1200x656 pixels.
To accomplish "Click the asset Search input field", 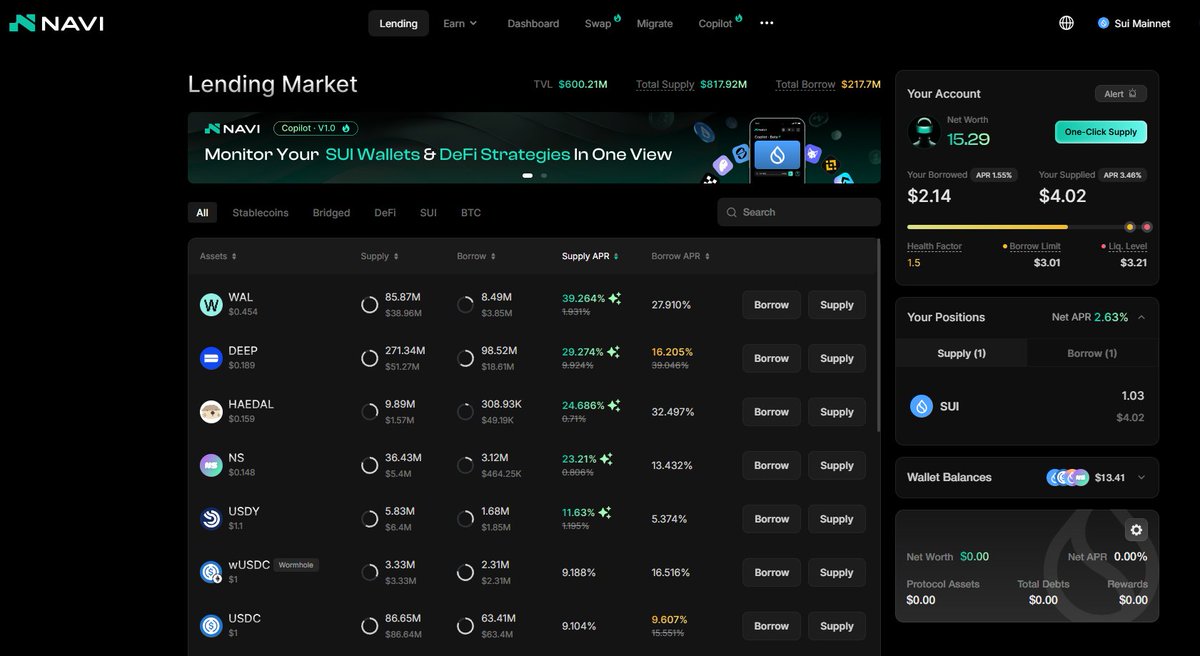I will (x=799, y=212).
